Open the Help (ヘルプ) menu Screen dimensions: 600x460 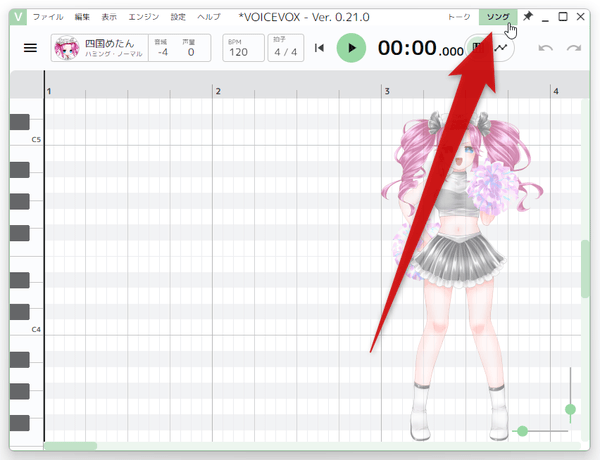tap(209, 17)
